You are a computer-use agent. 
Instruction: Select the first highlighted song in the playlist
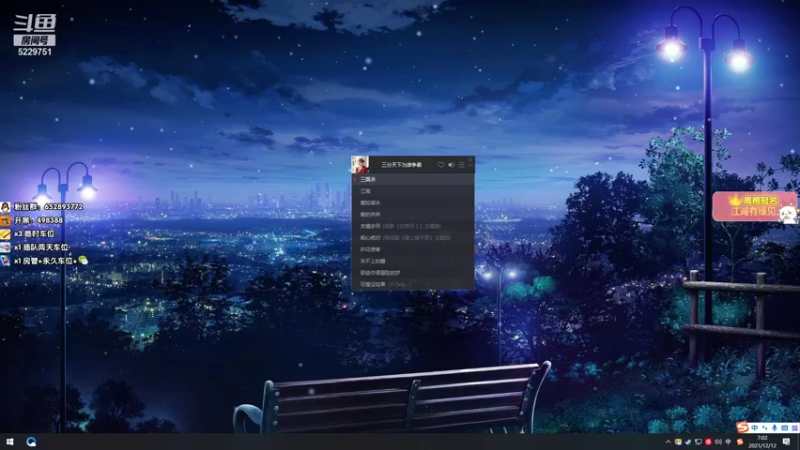[x=413, y=180]
